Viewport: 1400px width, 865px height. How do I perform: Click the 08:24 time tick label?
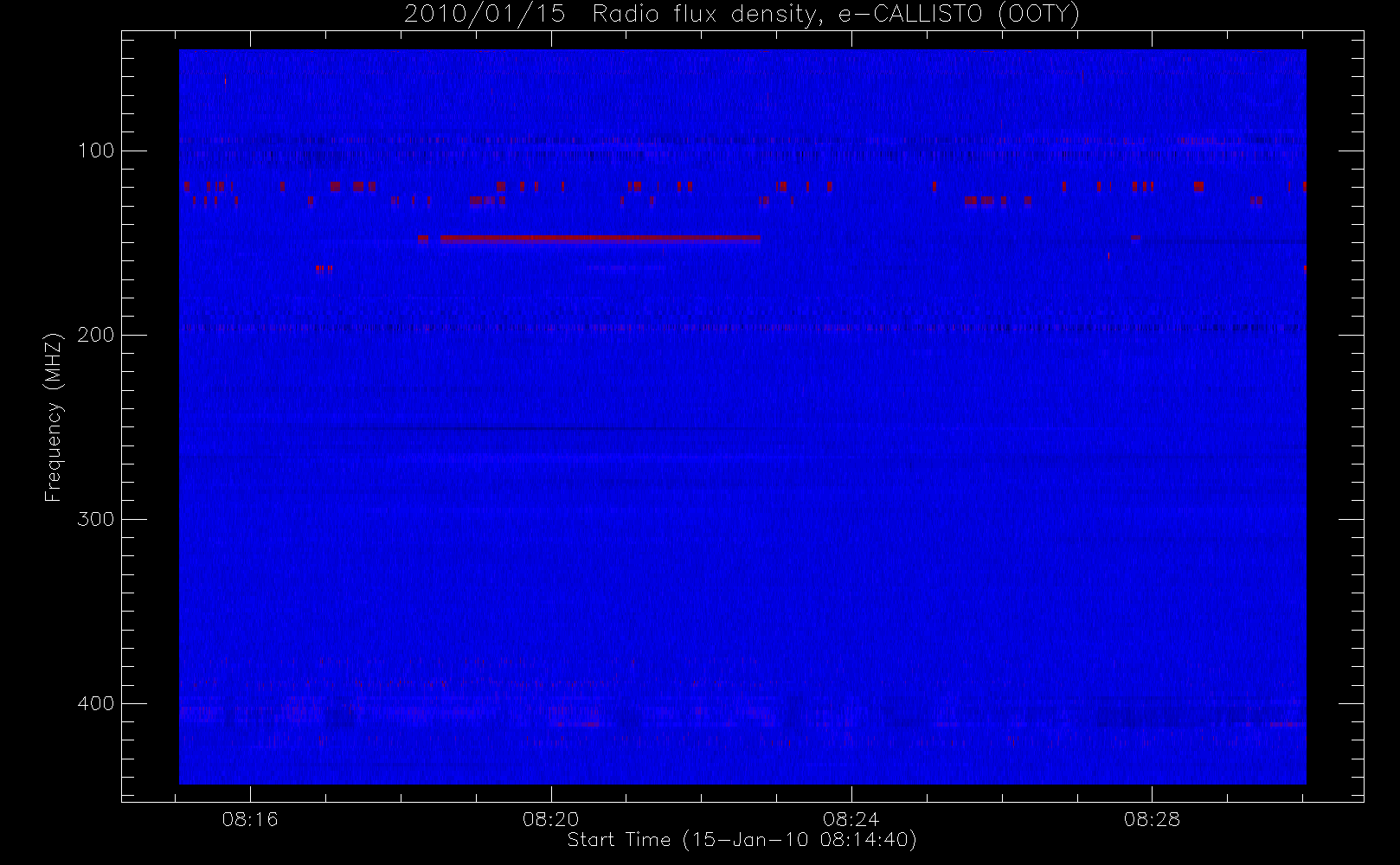851,819
